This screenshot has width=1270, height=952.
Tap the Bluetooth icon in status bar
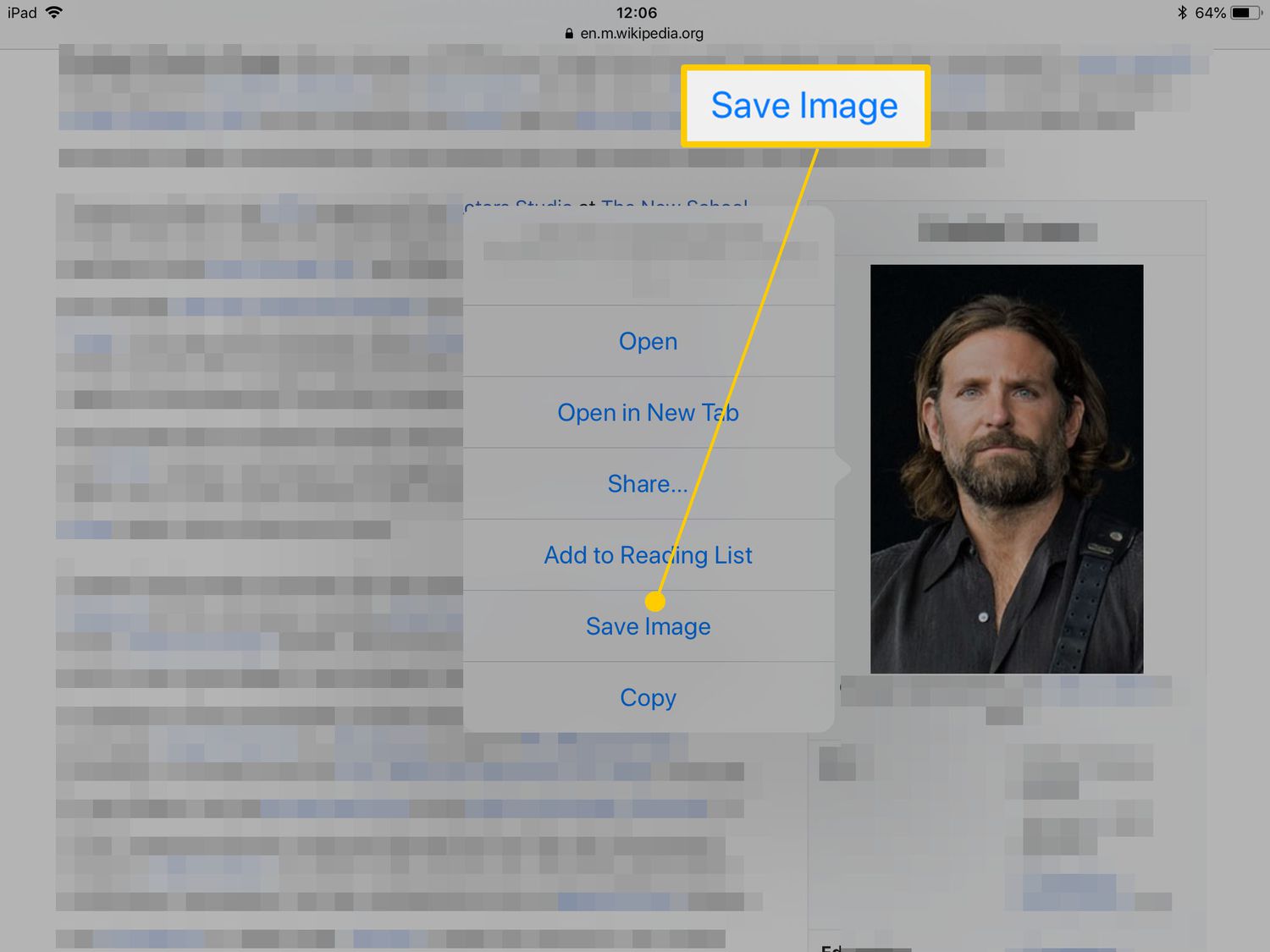point(1182,13)
